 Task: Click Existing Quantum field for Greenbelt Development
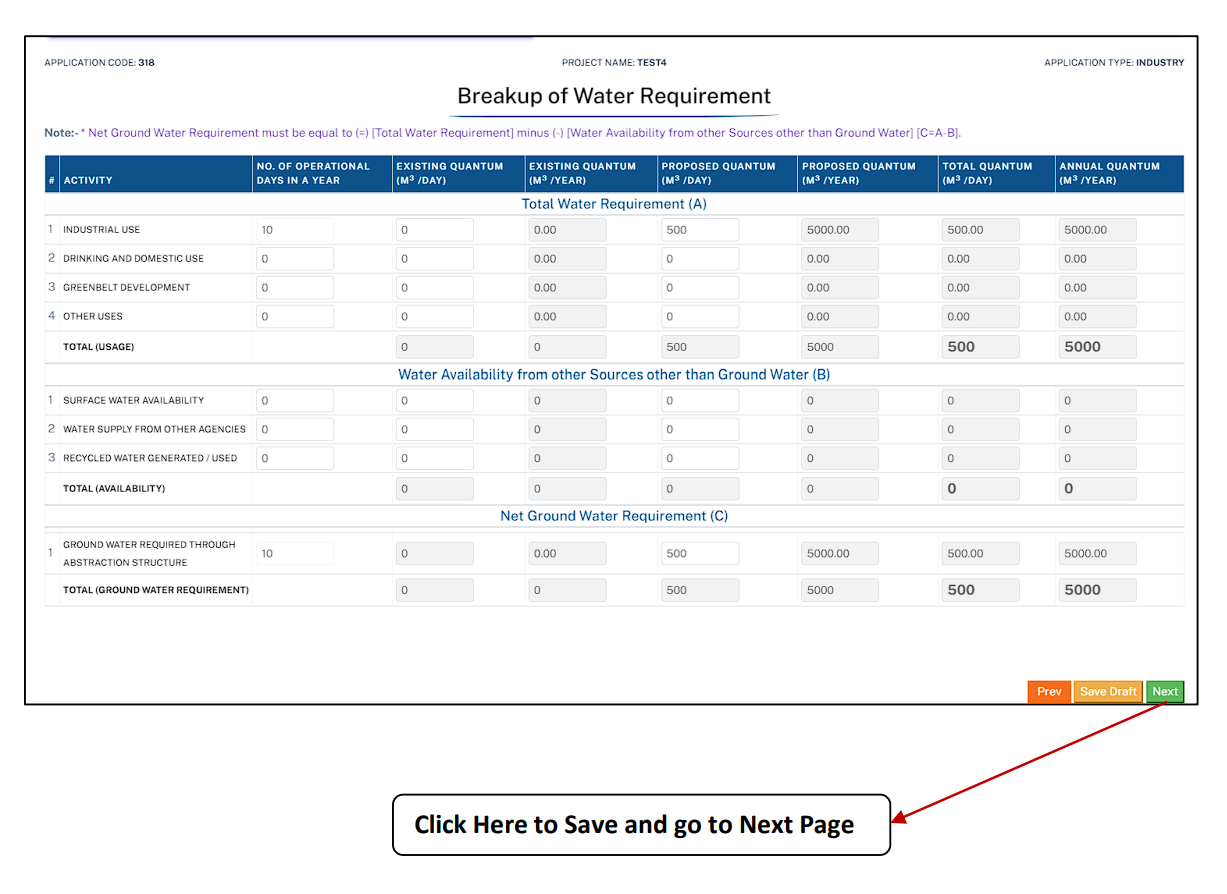(x=434, y=287)
